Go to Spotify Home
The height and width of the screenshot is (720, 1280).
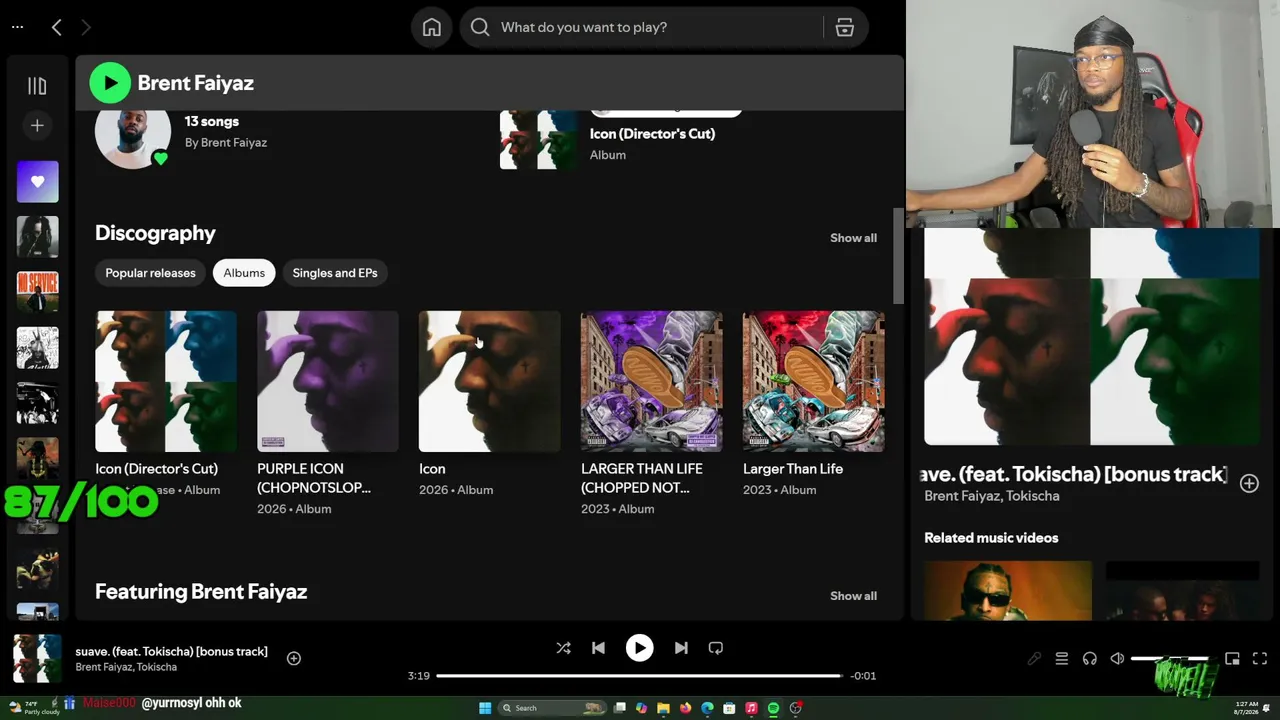[432, 27]
